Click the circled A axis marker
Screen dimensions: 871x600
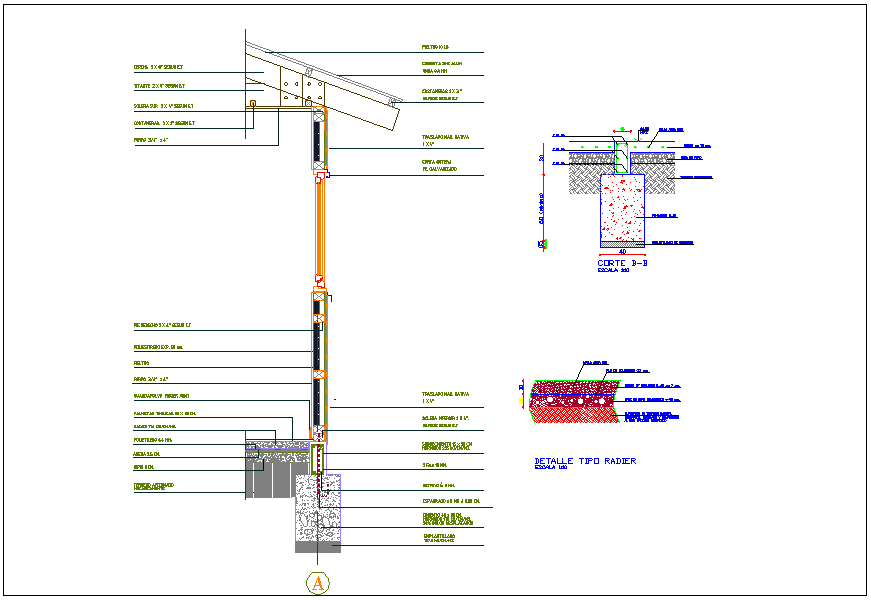[318, 581]
